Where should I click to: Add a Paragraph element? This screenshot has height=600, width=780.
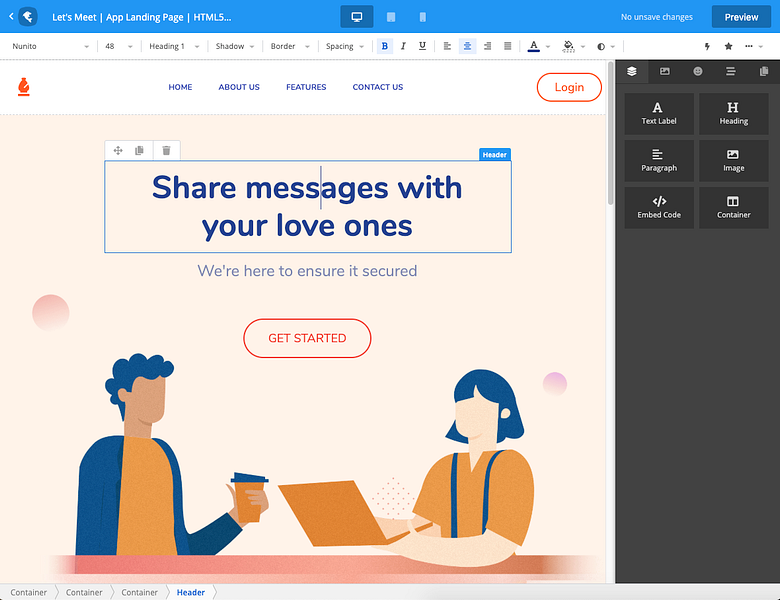[659, 160]
